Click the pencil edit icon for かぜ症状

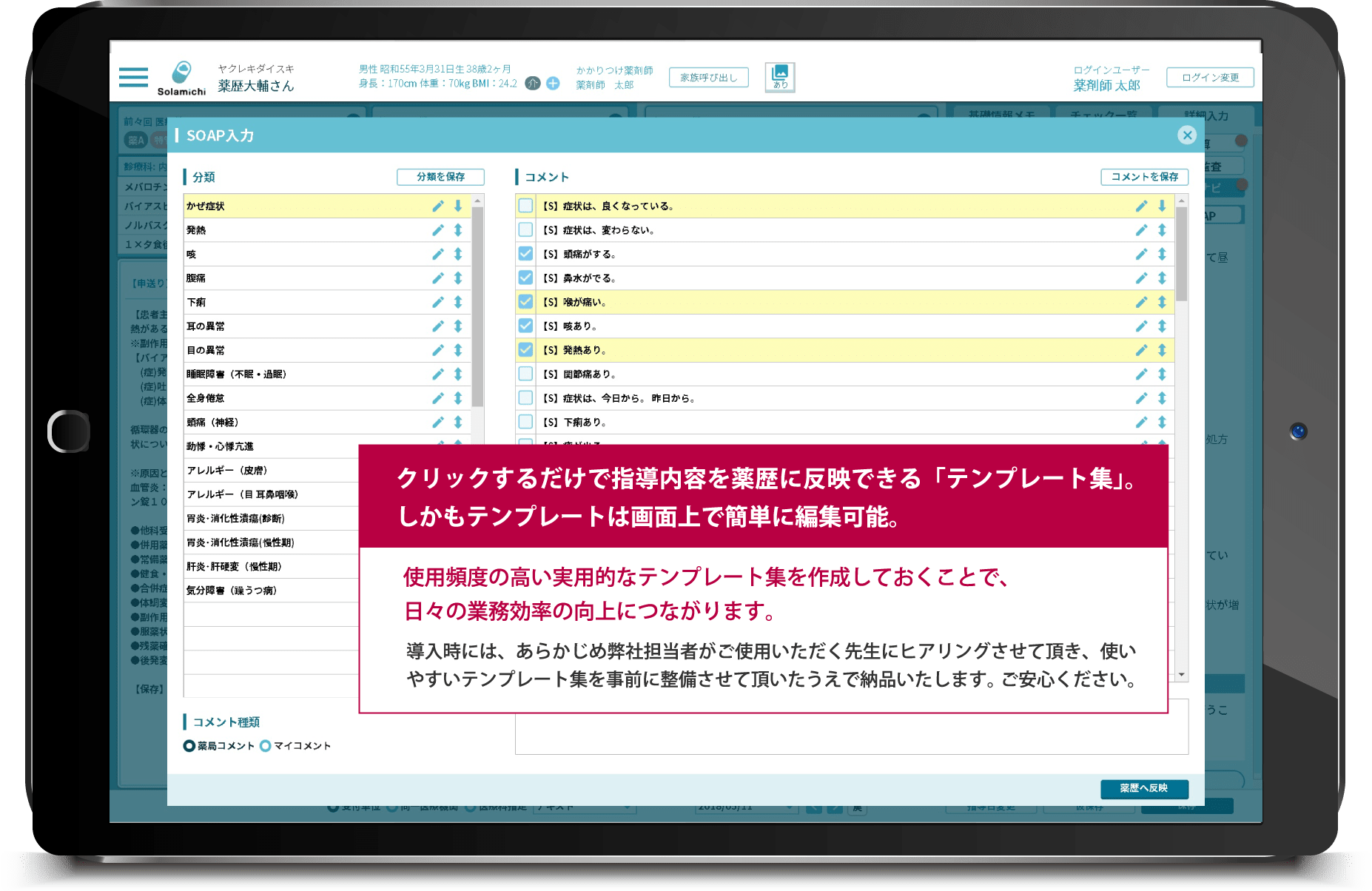pos(438,206)
